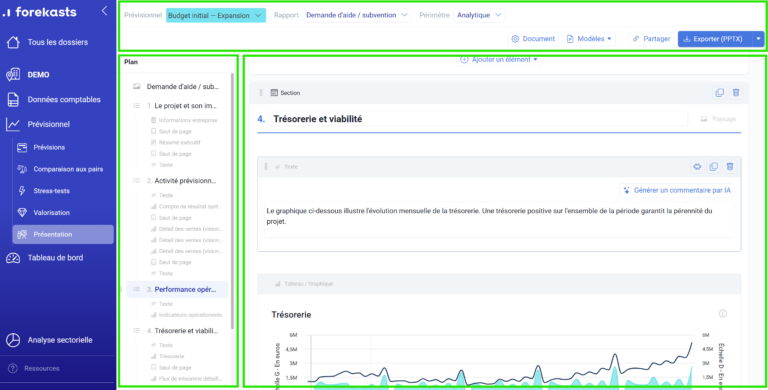
Task: Click the forekasts logo
Action: 40,12
